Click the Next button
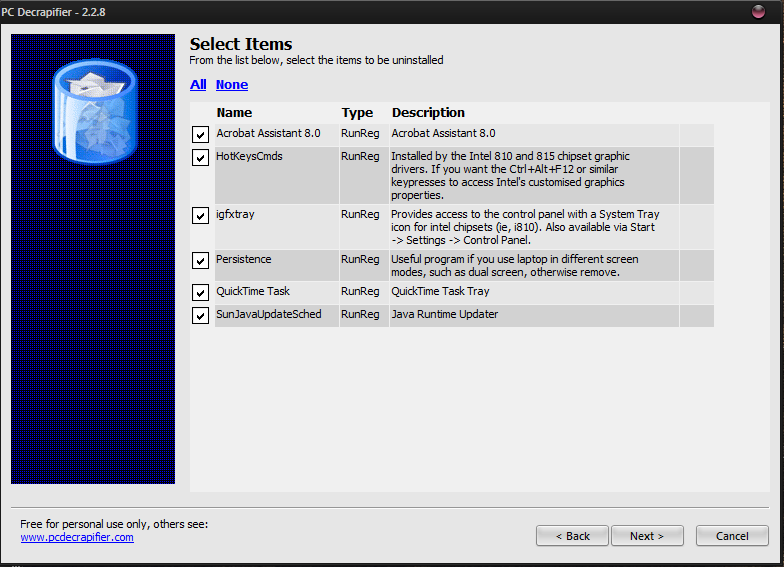The width and height of the screenshot is (784, 567). click(x=647, y=536)
